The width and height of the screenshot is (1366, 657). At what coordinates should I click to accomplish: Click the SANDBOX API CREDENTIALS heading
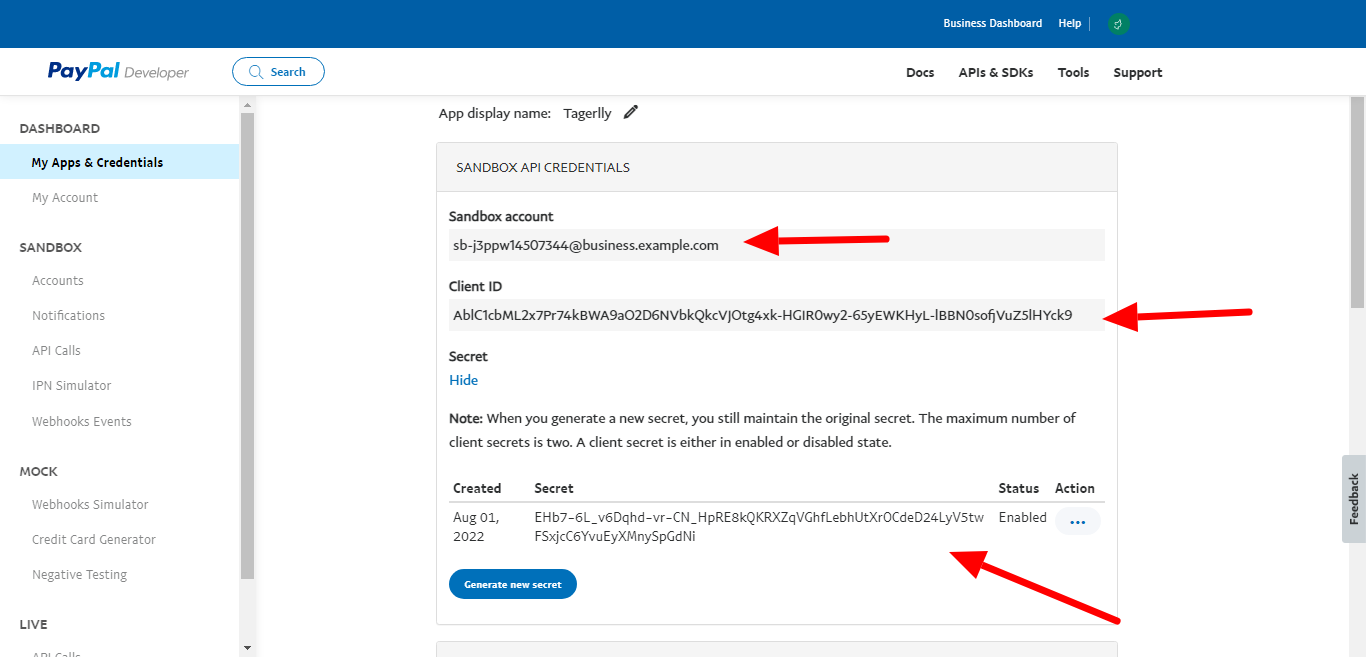coord(543,167)
